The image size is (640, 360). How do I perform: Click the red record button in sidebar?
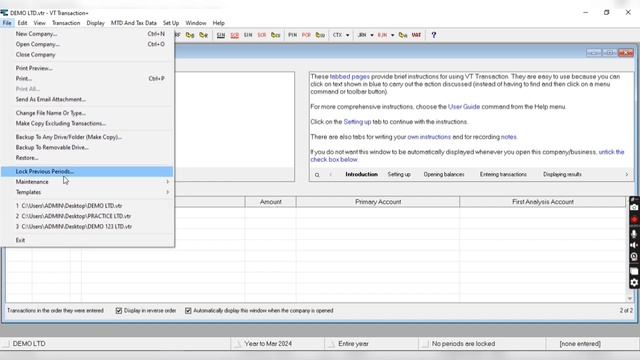pos(634,220)
